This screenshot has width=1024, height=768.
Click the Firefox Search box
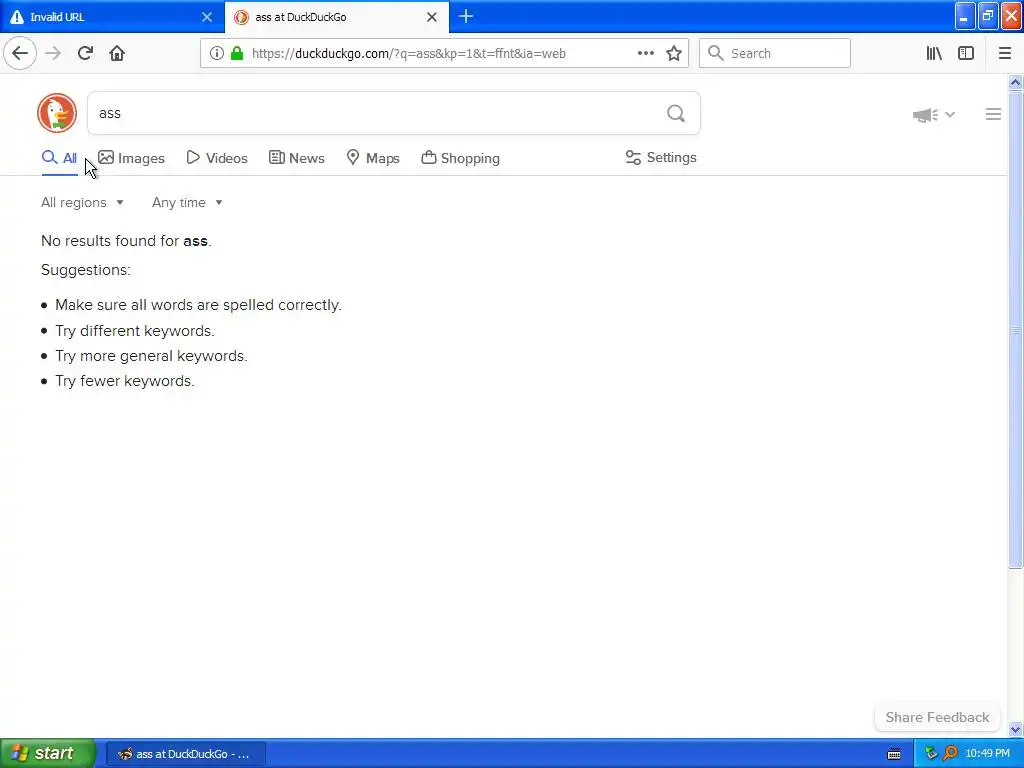pos(775,54)
